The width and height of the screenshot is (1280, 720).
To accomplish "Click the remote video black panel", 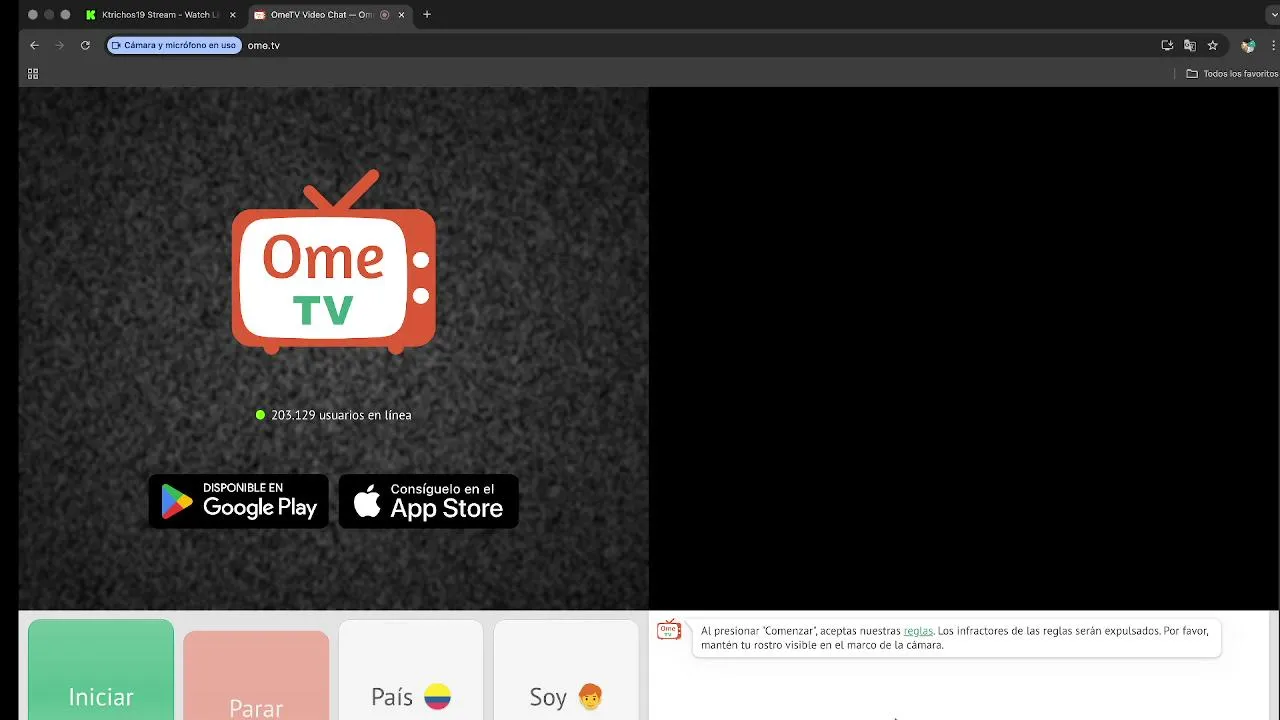I will click(964, 348).
